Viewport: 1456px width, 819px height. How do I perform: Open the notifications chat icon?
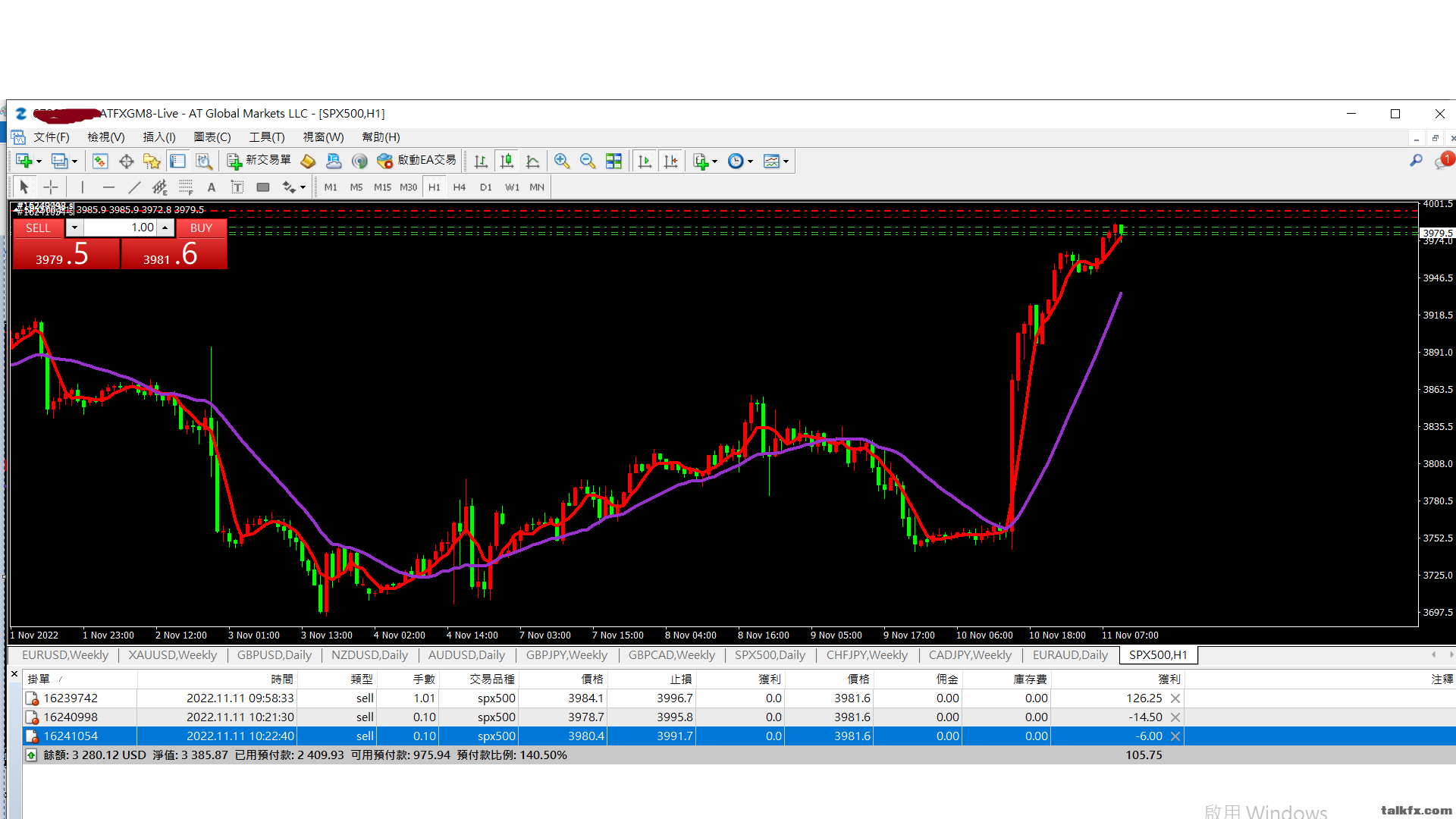[x=1443, y=161]
